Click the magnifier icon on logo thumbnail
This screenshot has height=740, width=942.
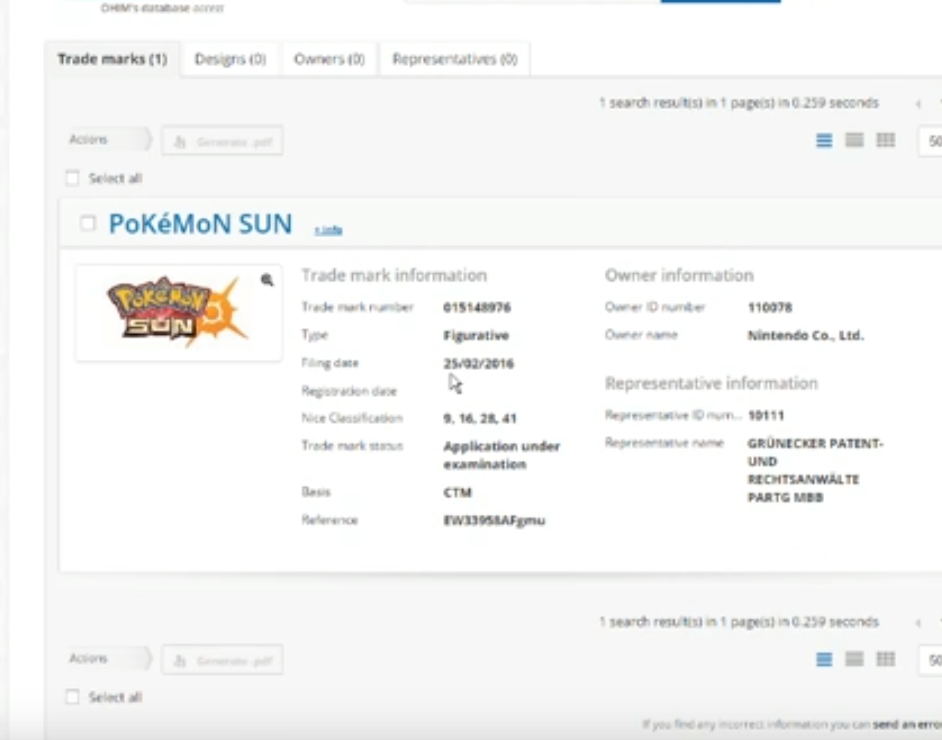tap(267, 279)
